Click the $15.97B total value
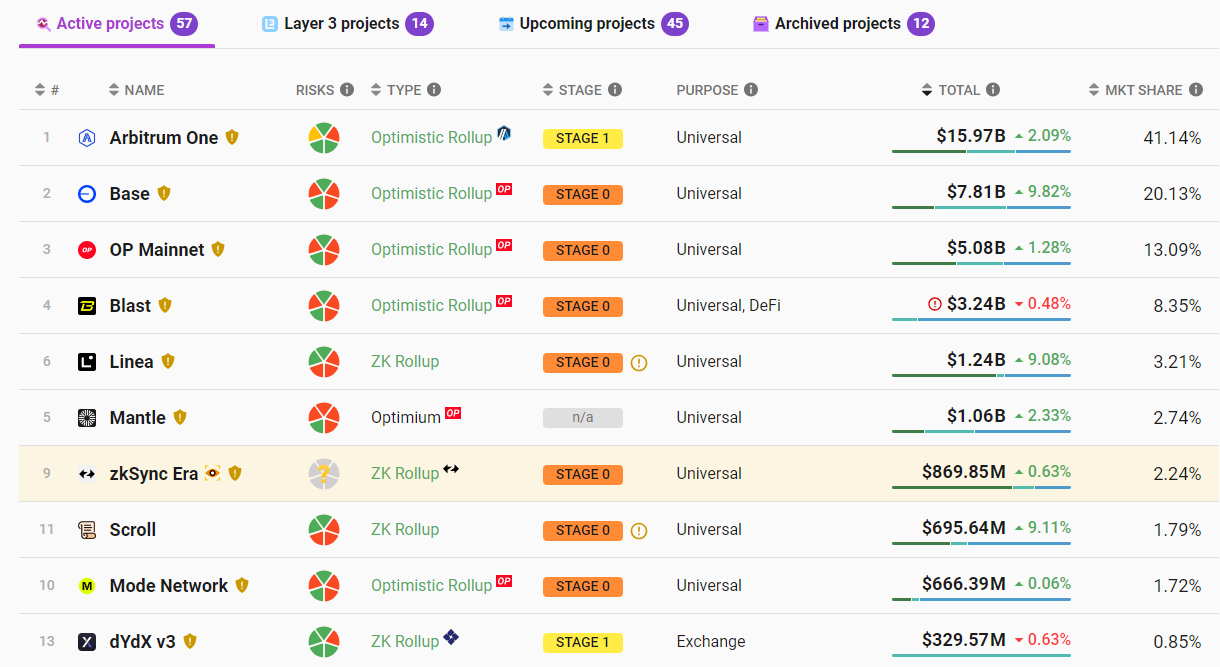The image size is (1220, 667). click(x=971, y=136)
